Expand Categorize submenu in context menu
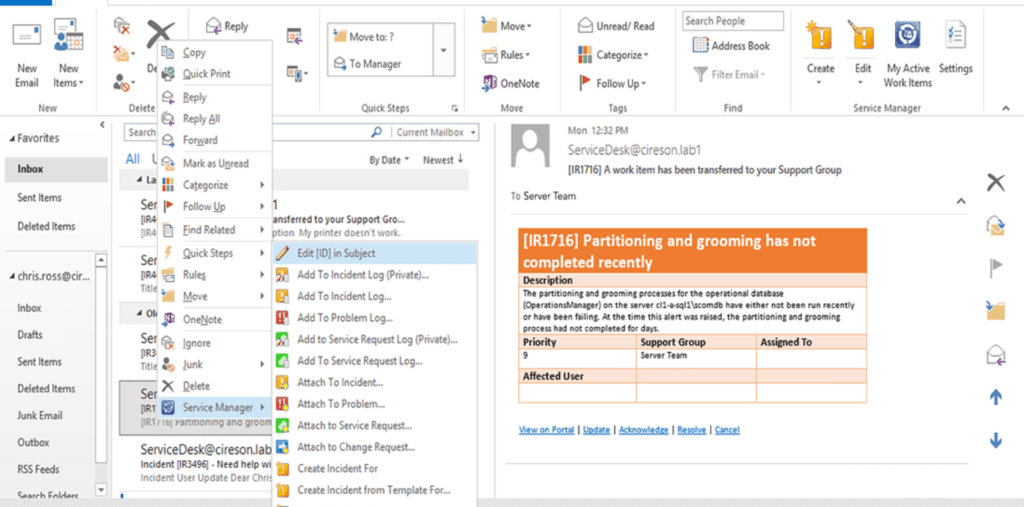Viewport: 1024px width, 507px height. pyautogui.click(x=215, y=185)
